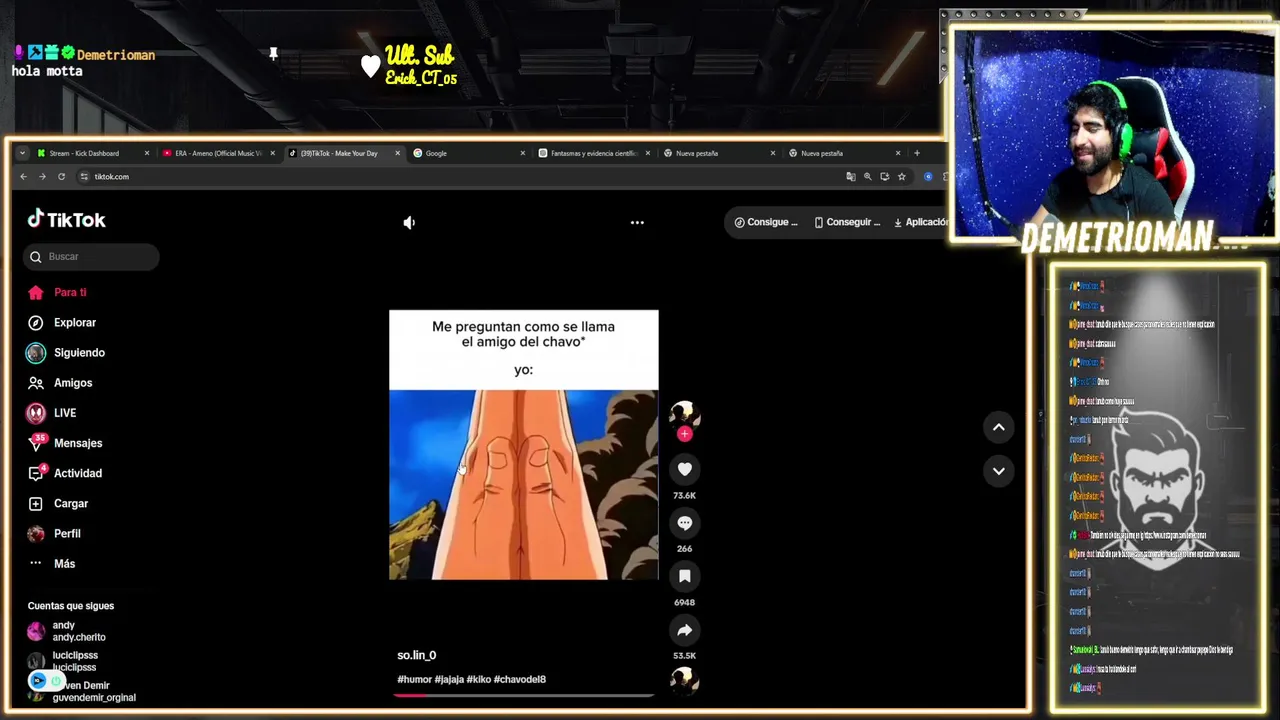Switch to ERA - Ameno YouTube tab
The image size is (1280, 720).
pyautogui.click(x=218, y=153)
